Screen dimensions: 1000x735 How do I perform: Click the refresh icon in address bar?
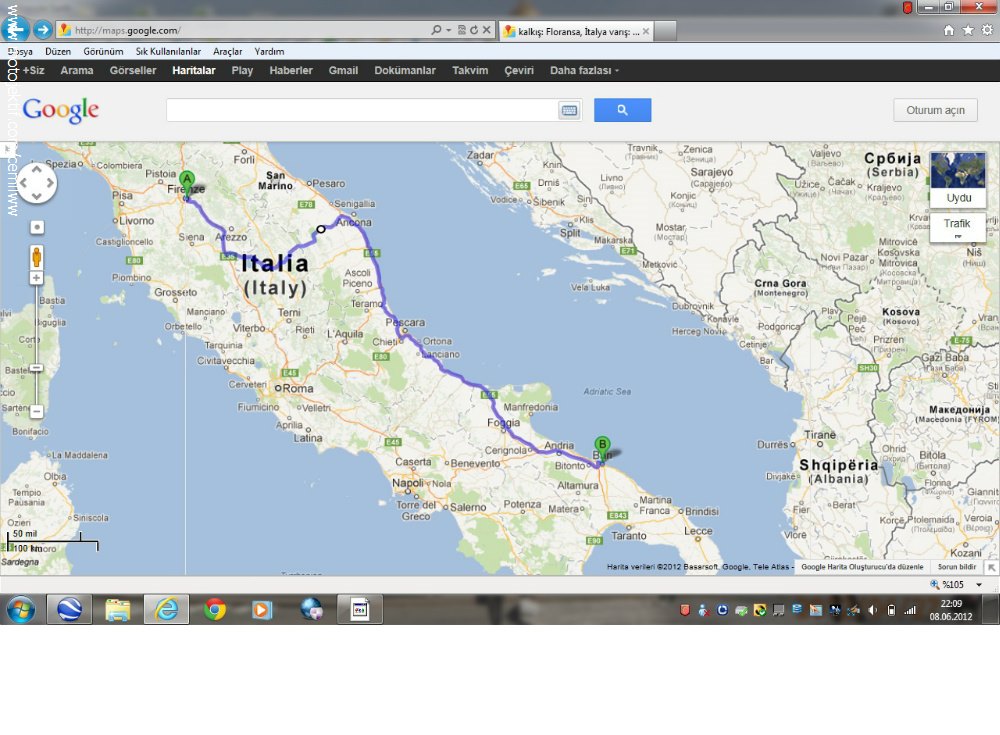point(474,30)
